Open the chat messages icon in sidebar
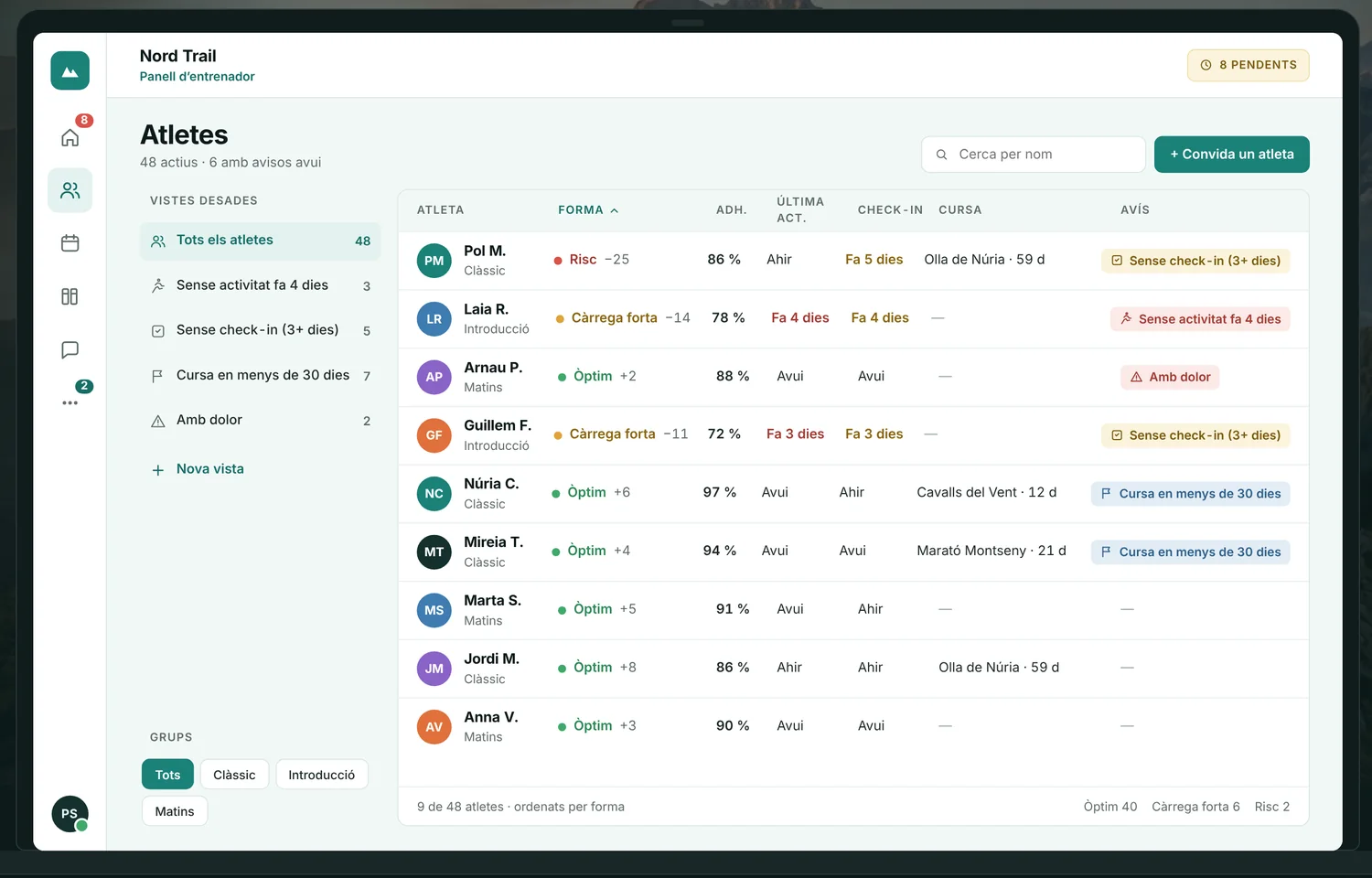Viewport: 1372px width, 878px height. pos(70,349)
